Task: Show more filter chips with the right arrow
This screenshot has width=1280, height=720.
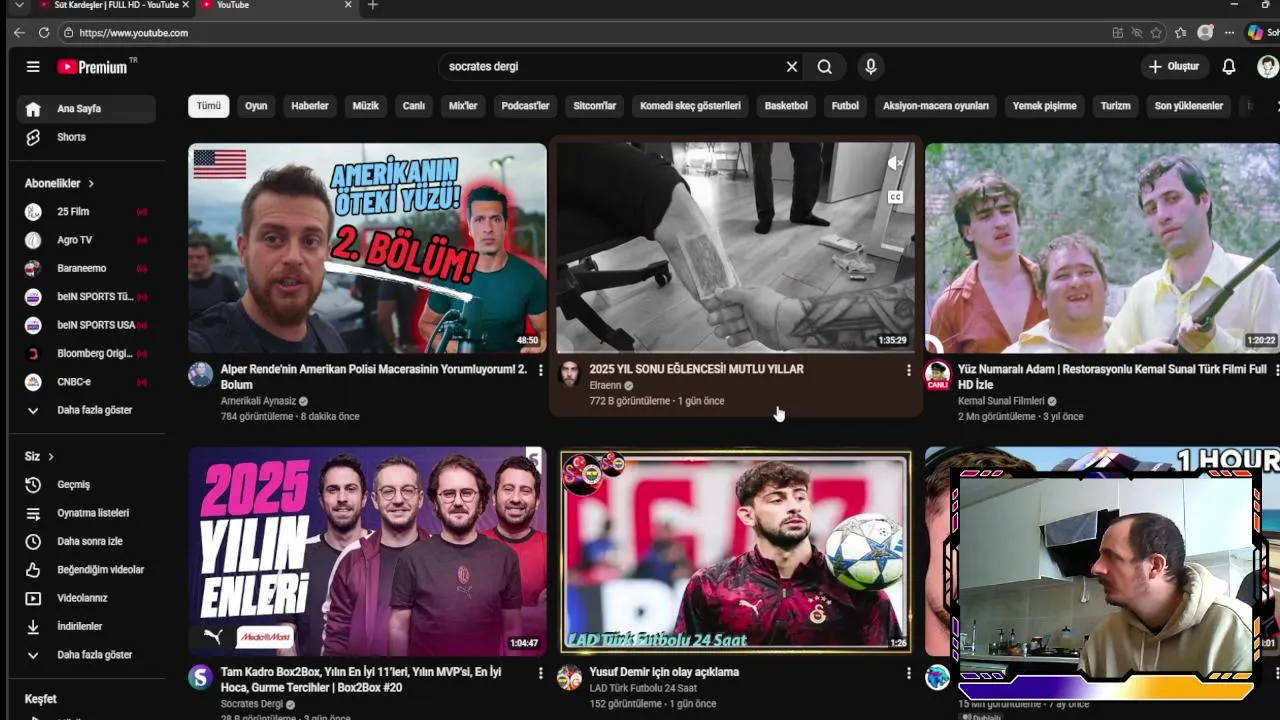Action: click(x=1275, y=106)
